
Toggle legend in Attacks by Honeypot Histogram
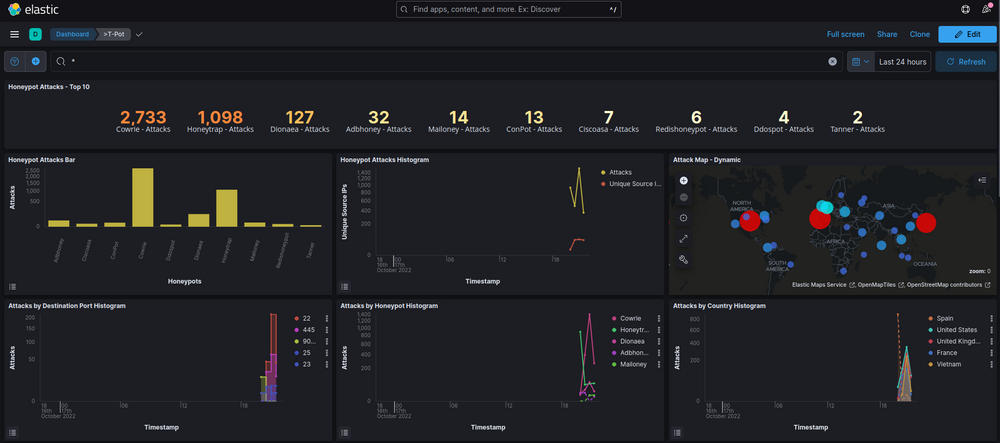coord(345,432)
